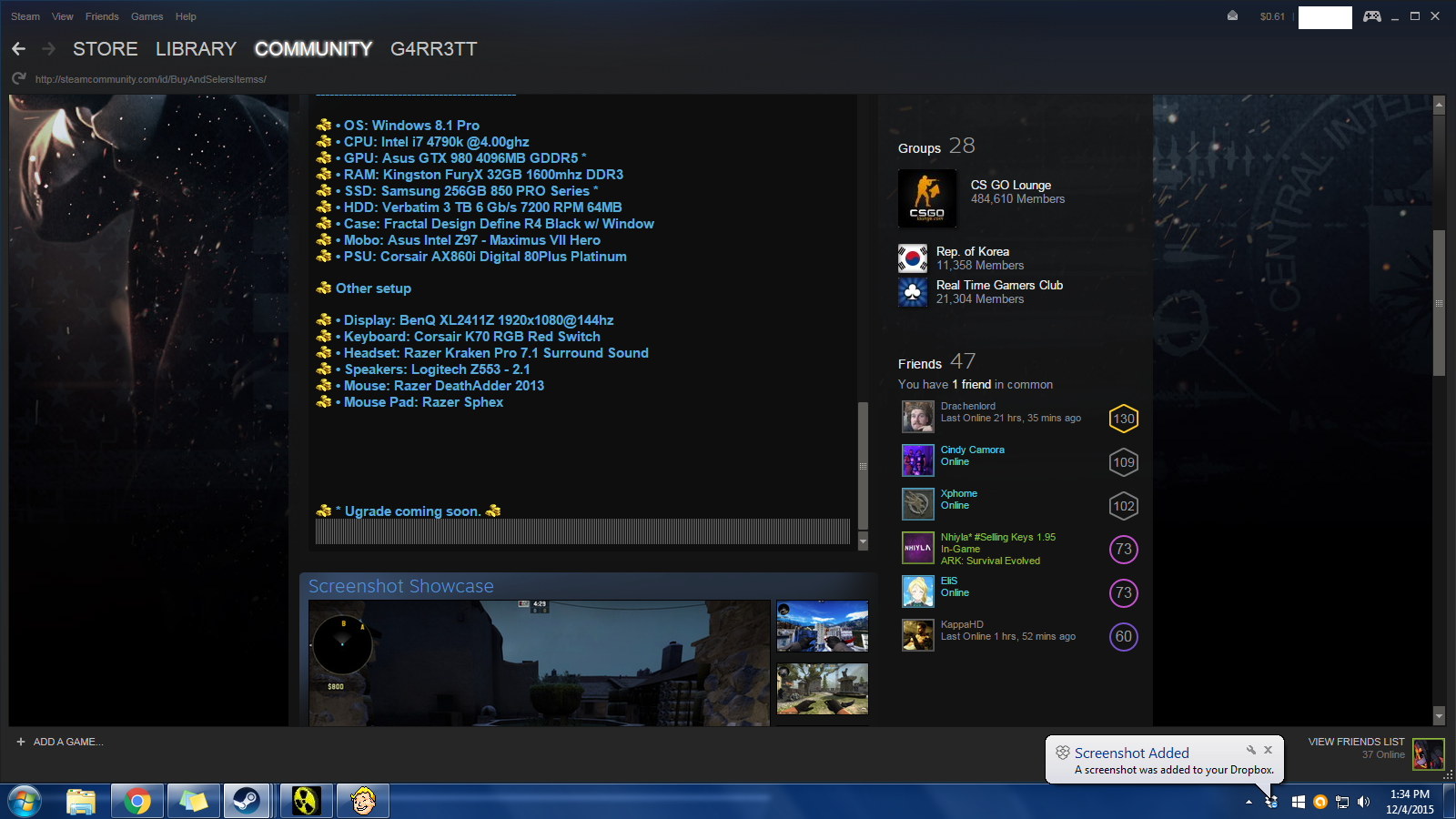This screenshot has width=1456, height=819.
Task: Dismiss the Screenshot Added notification
Action: (x=1268, y=750)
